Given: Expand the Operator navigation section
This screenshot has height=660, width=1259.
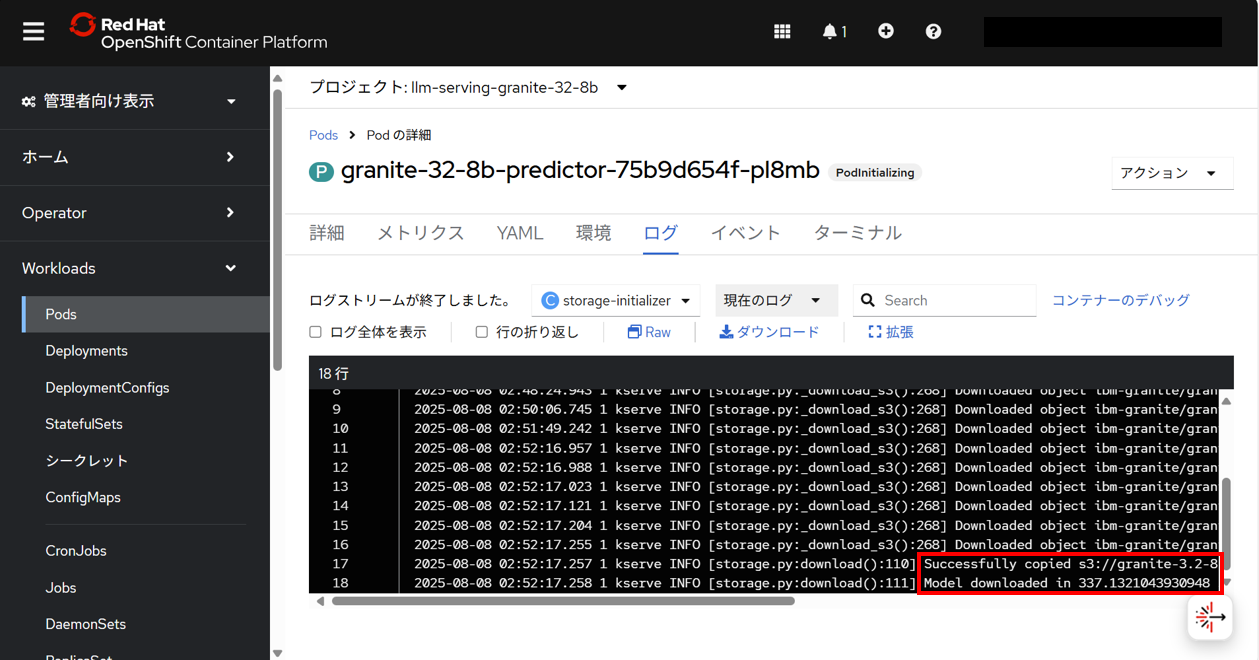Looking at the screenshot, I should click(x=135, y=213).
